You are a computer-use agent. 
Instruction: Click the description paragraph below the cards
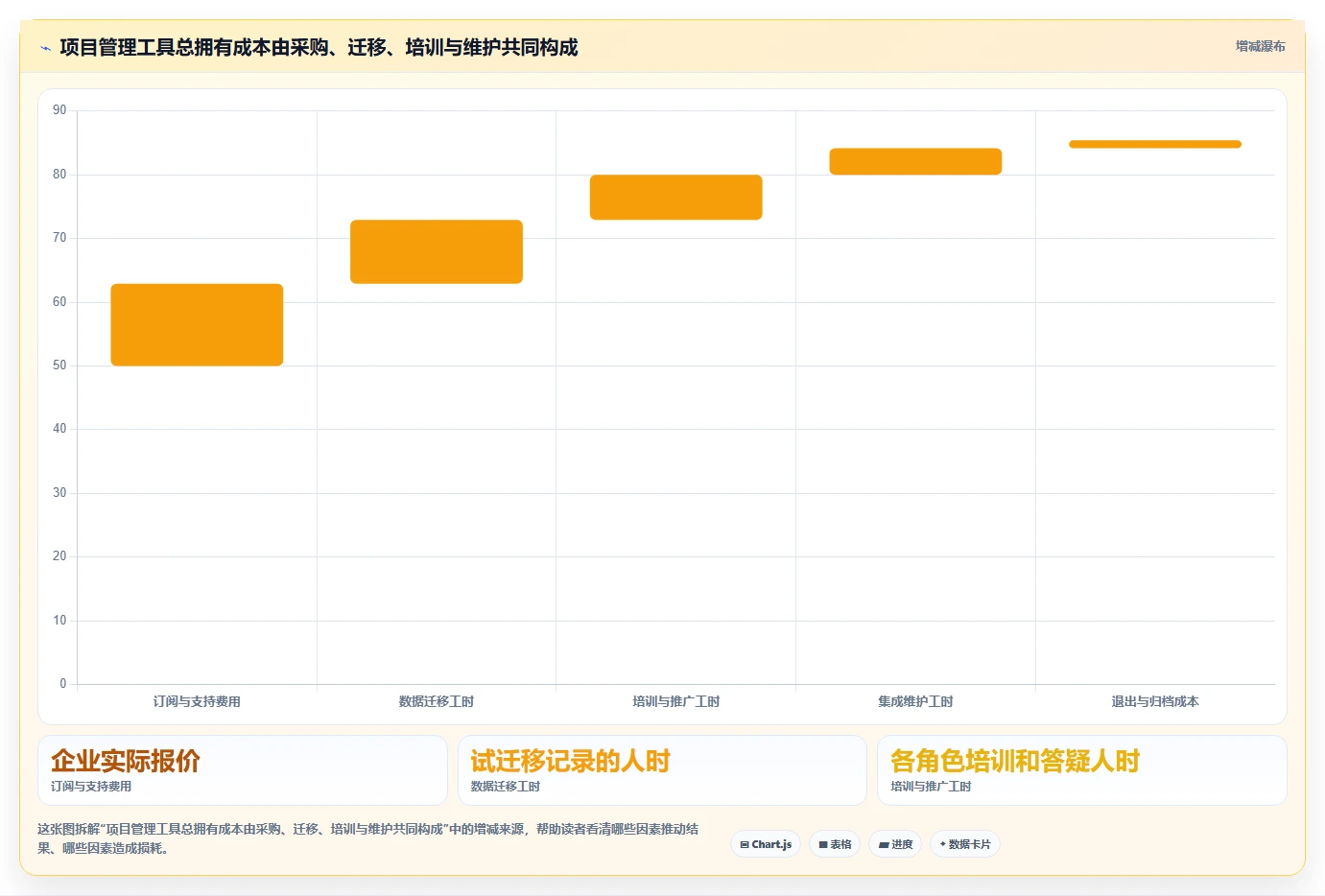point(368,838)
